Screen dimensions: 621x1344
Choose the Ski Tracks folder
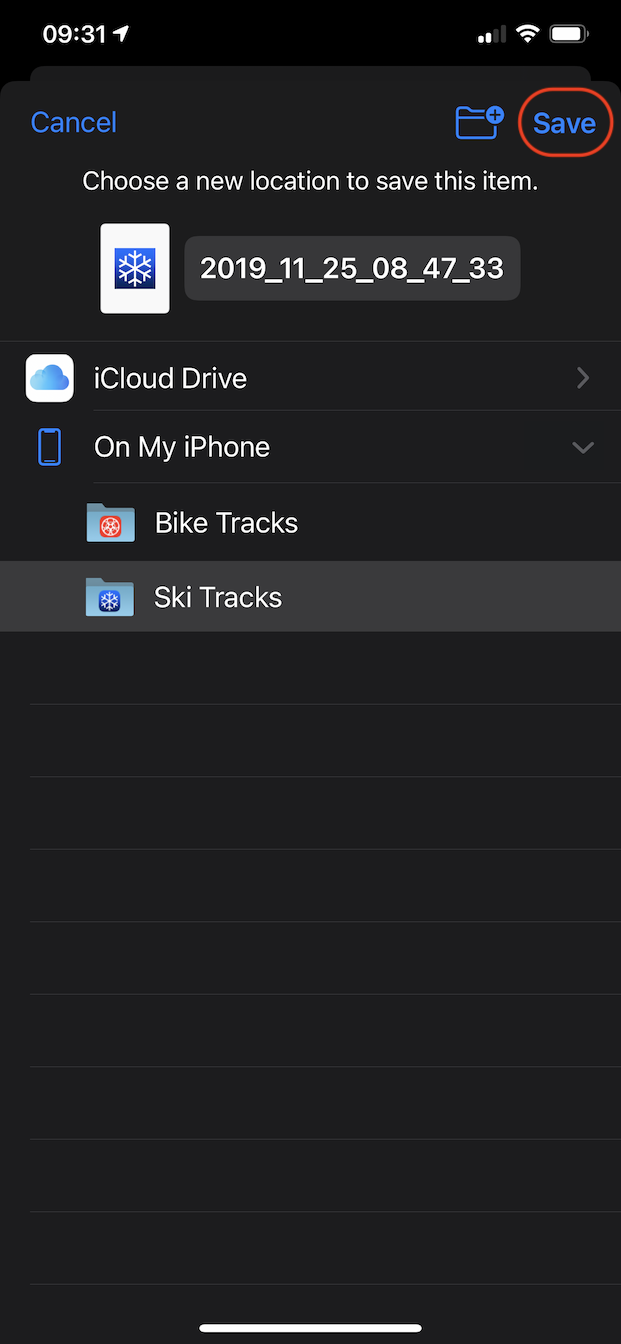tap(310, 597)
